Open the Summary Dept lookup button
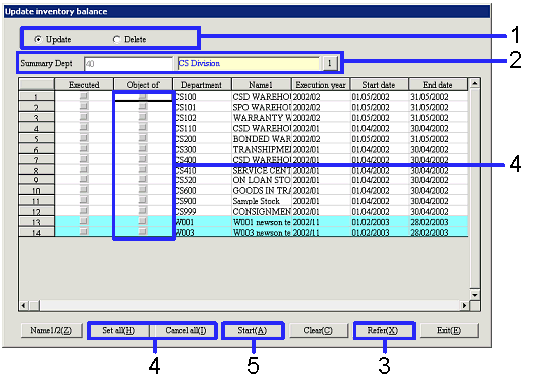The image size is (542, 383). tap(329, 63)
